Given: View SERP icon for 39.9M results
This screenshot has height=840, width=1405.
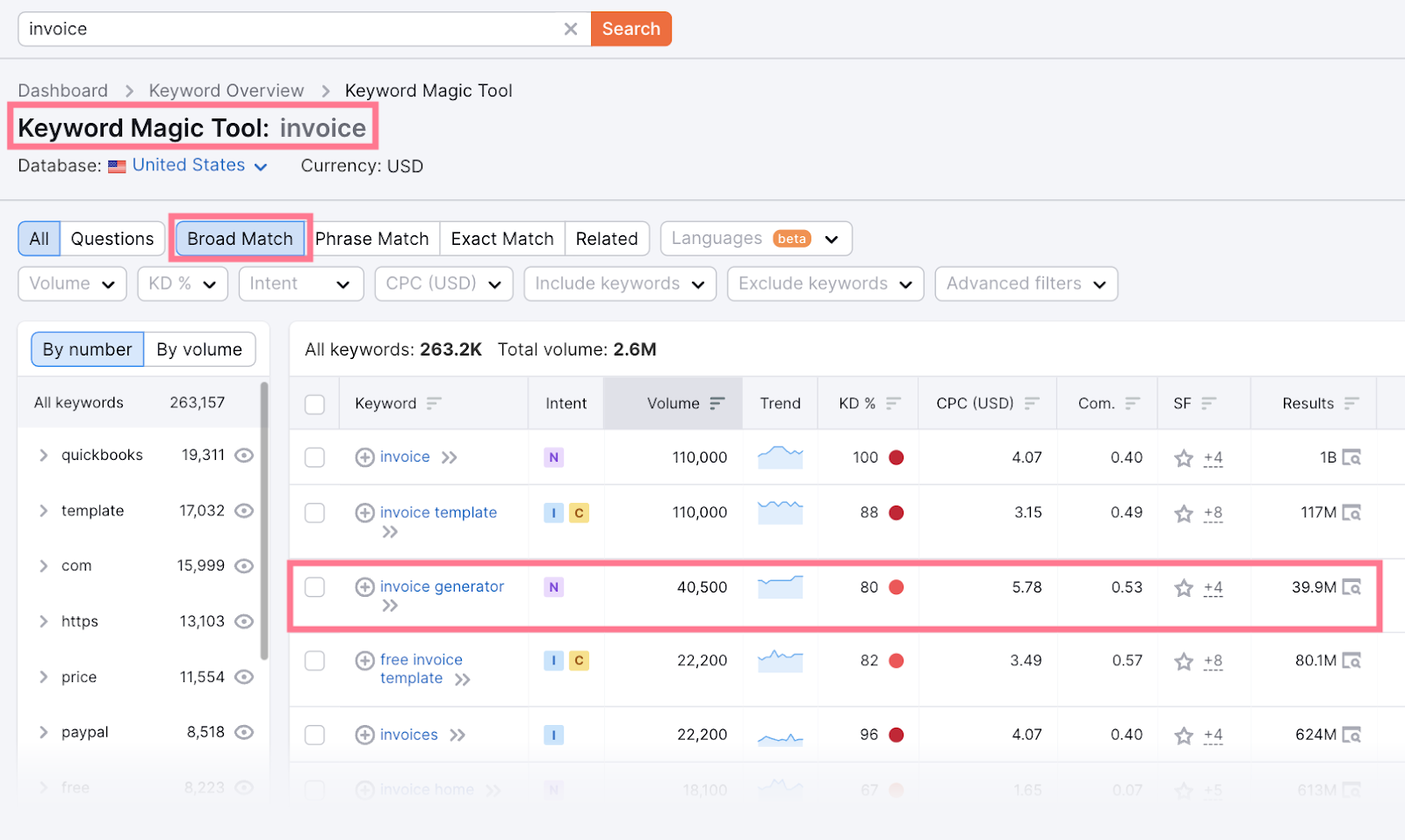Looking at the screenshot, I should tap(1351, 587).
